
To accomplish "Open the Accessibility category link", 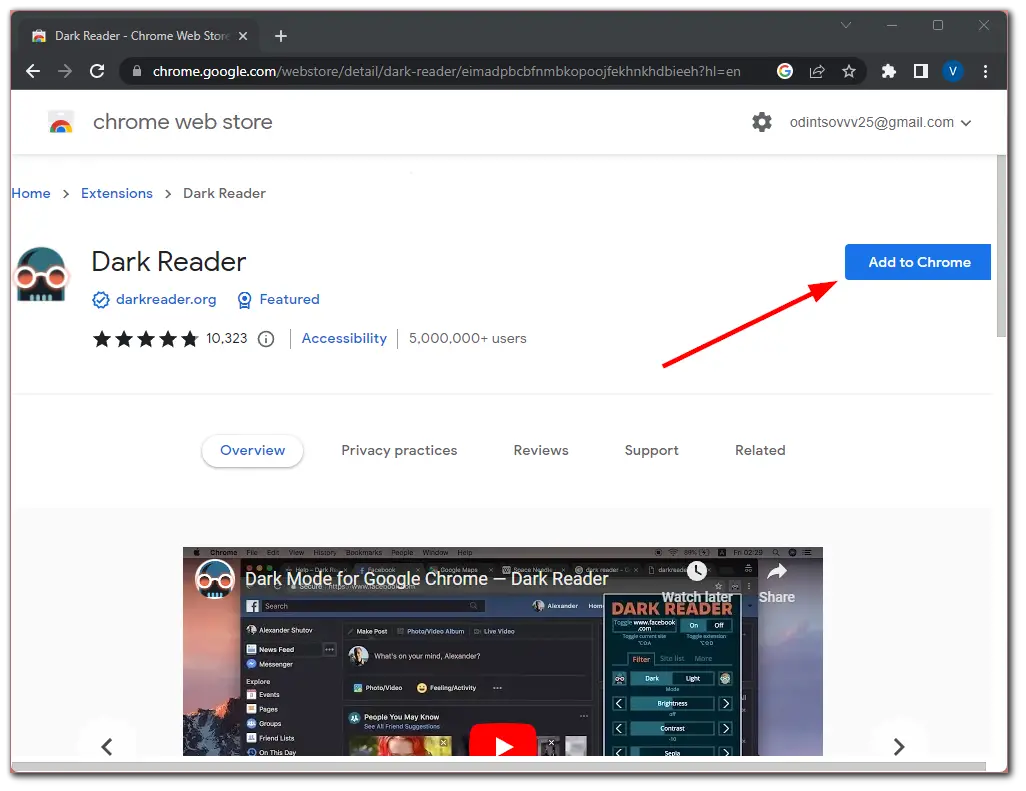I will [x=344, y=339].
